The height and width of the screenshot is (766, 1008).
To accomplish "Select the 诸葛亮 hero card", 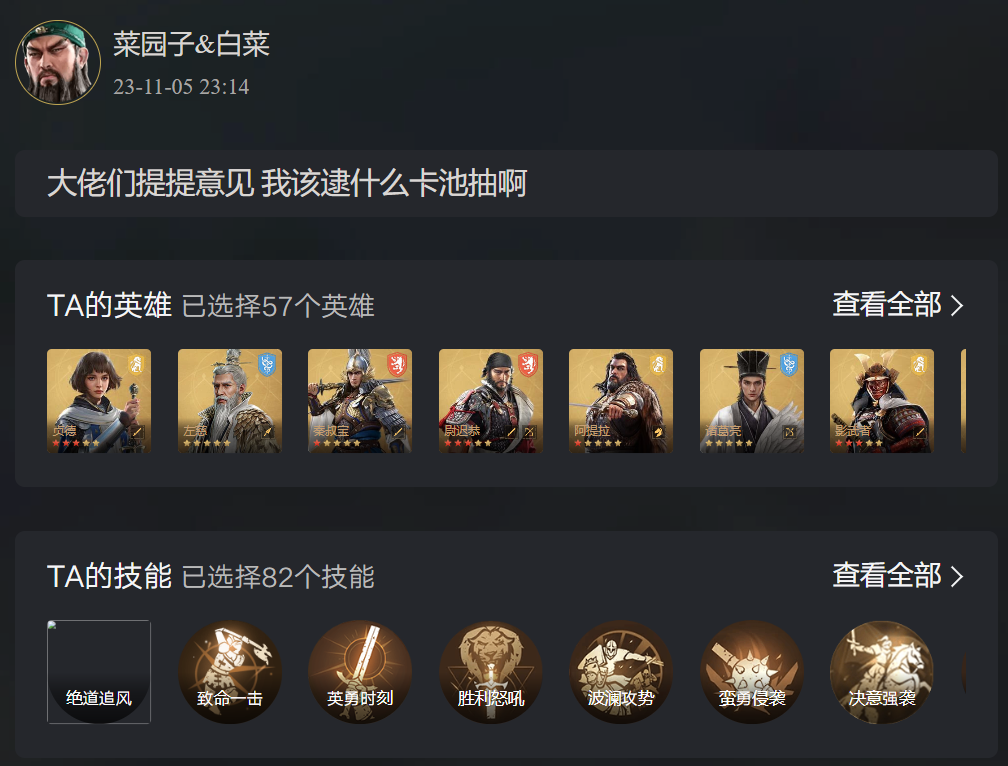I will tap(752, 401).
